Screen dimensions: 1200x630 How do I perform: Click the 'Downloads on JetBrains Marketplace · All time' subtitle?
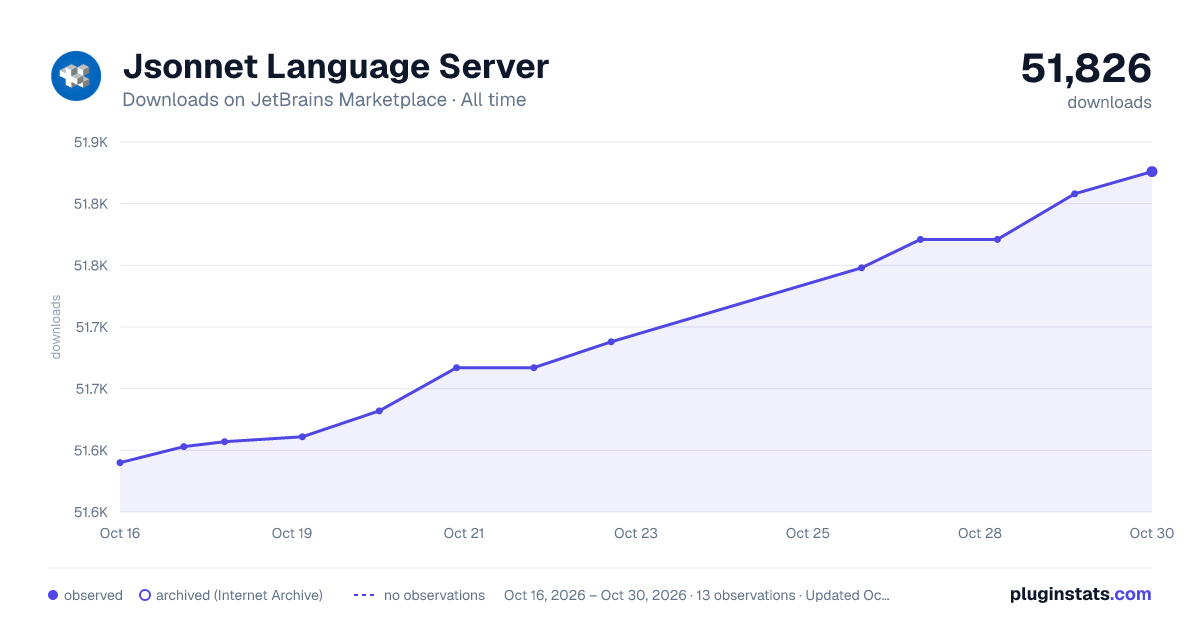(324, 100)
